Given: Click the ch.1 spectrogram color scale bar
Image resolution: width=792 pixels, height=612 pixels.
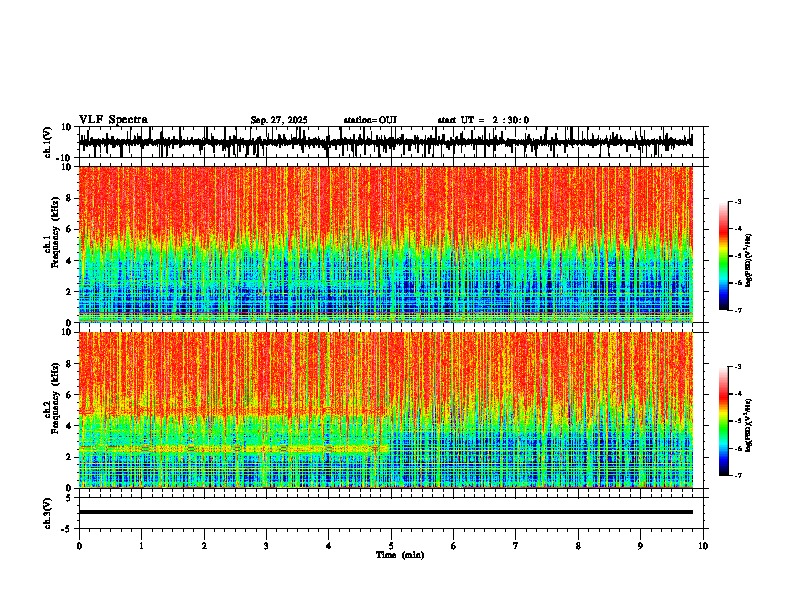Looking at the screenshot, I should tap(723, 256).
